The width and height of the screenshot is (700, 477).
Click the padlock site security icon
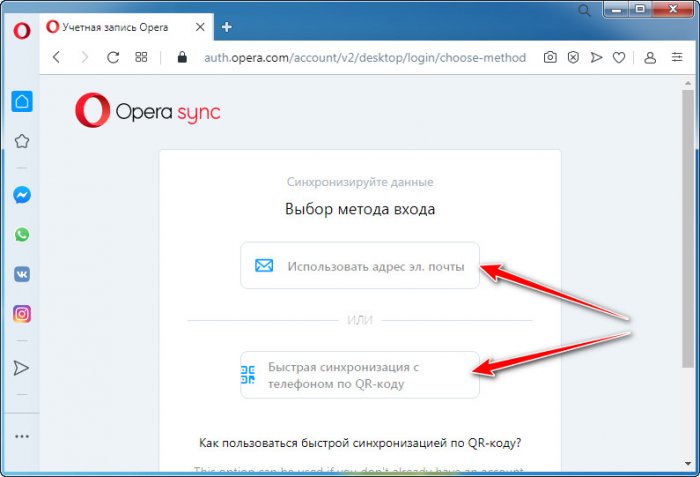tap(182, 57)
